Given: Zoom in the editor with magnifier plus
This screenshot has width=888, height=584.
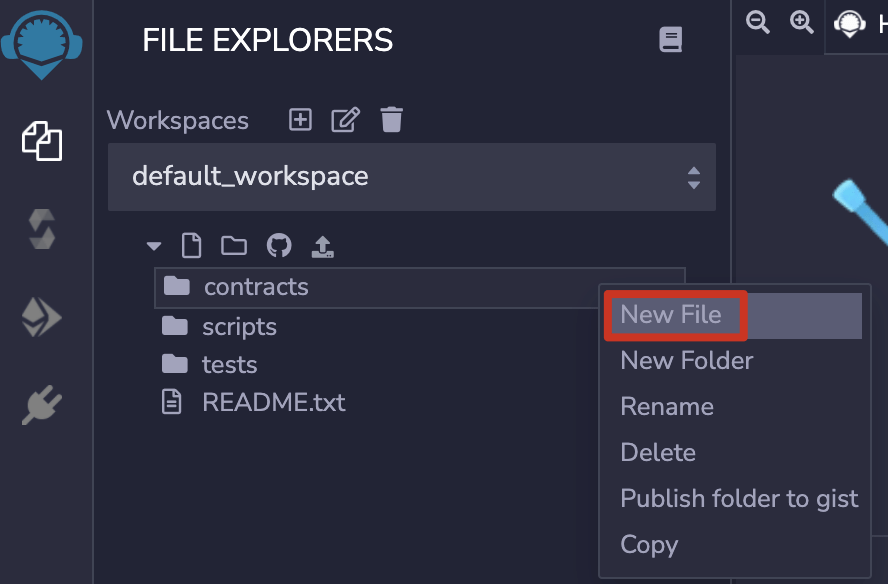Looking at the screenshot, I should (802, 23).
